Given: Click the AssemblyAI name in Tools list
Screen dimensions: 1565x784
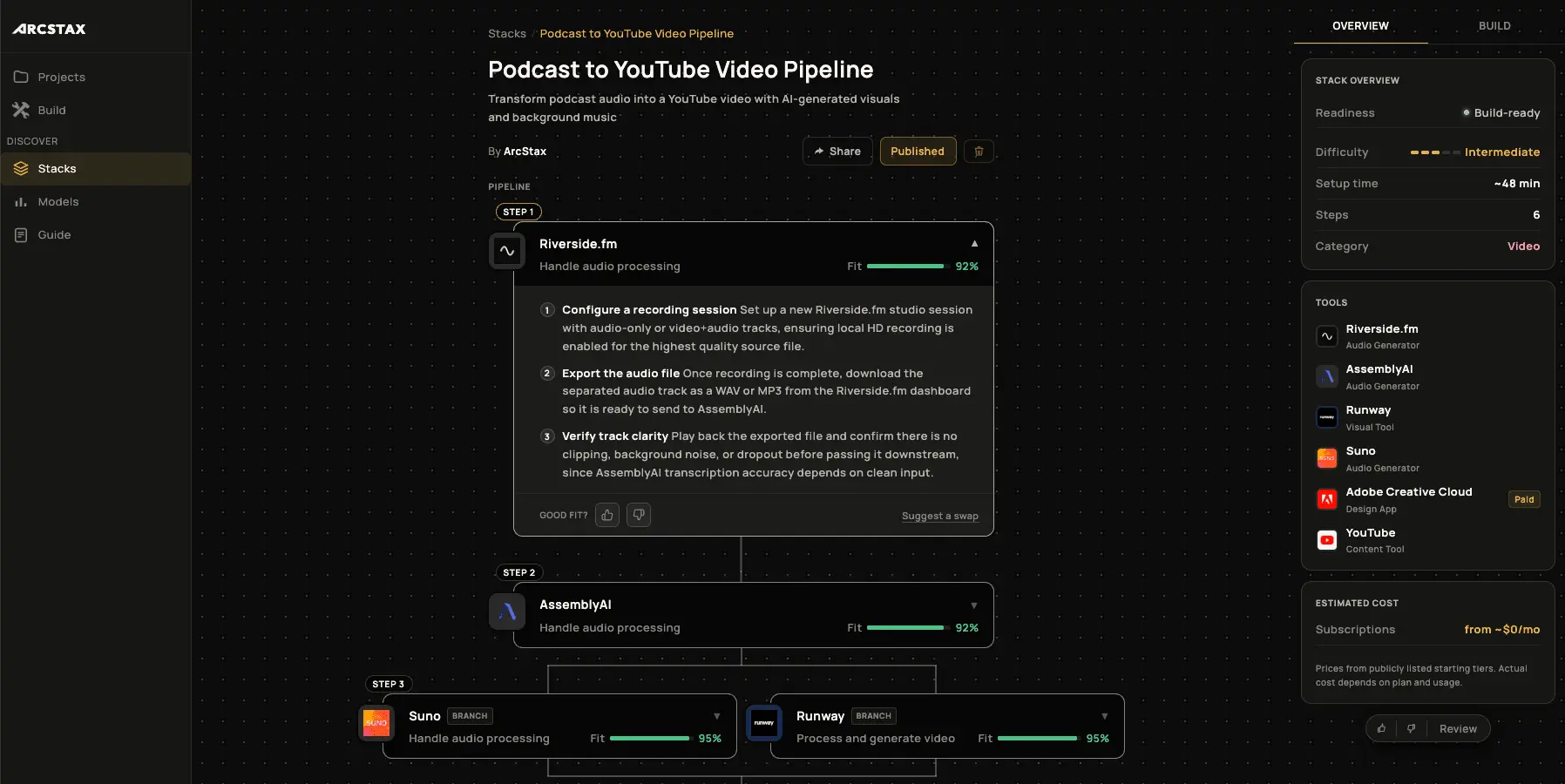Looking at the screenshot, I should 1379,369.
